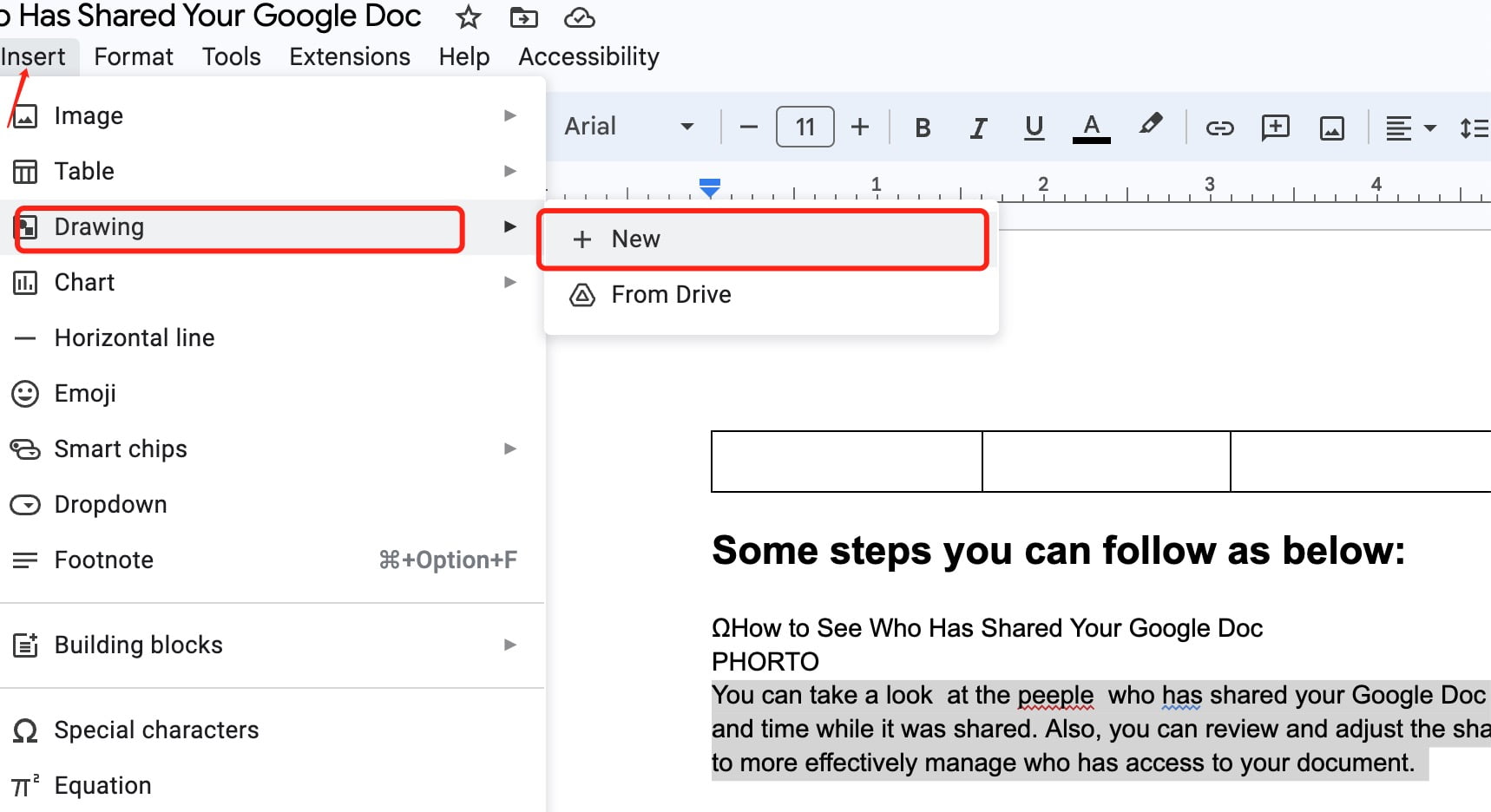Screen dimensions: 1491x812
Task: Insert a Horizontal line
Action: point(273,337)
